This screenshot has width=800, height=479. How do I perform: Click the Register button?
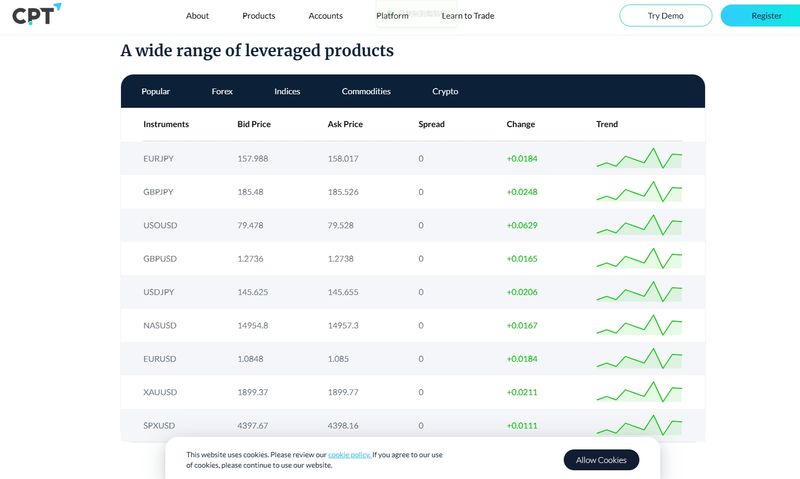point(761,15)
